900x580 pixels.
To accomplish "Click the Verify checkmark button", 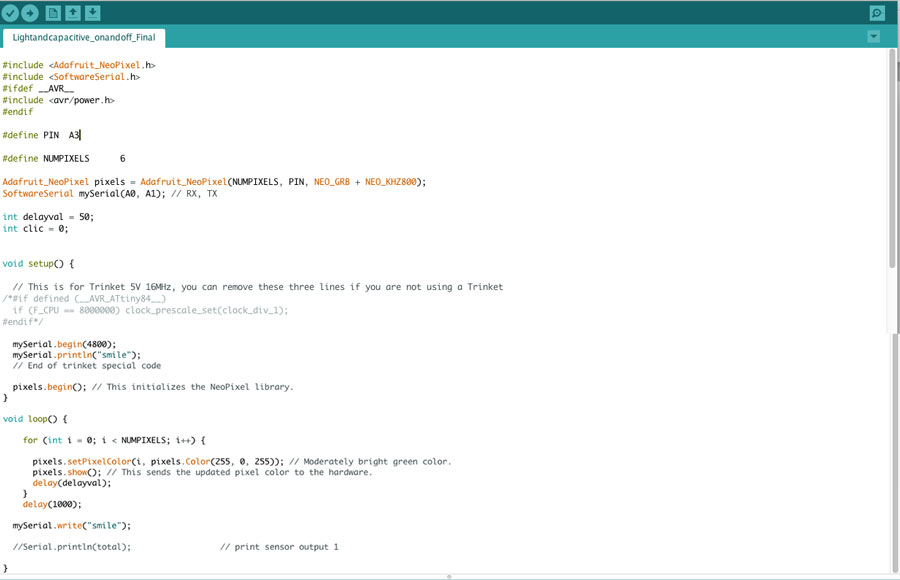I will pyautogui.click(x=11, y=13).
